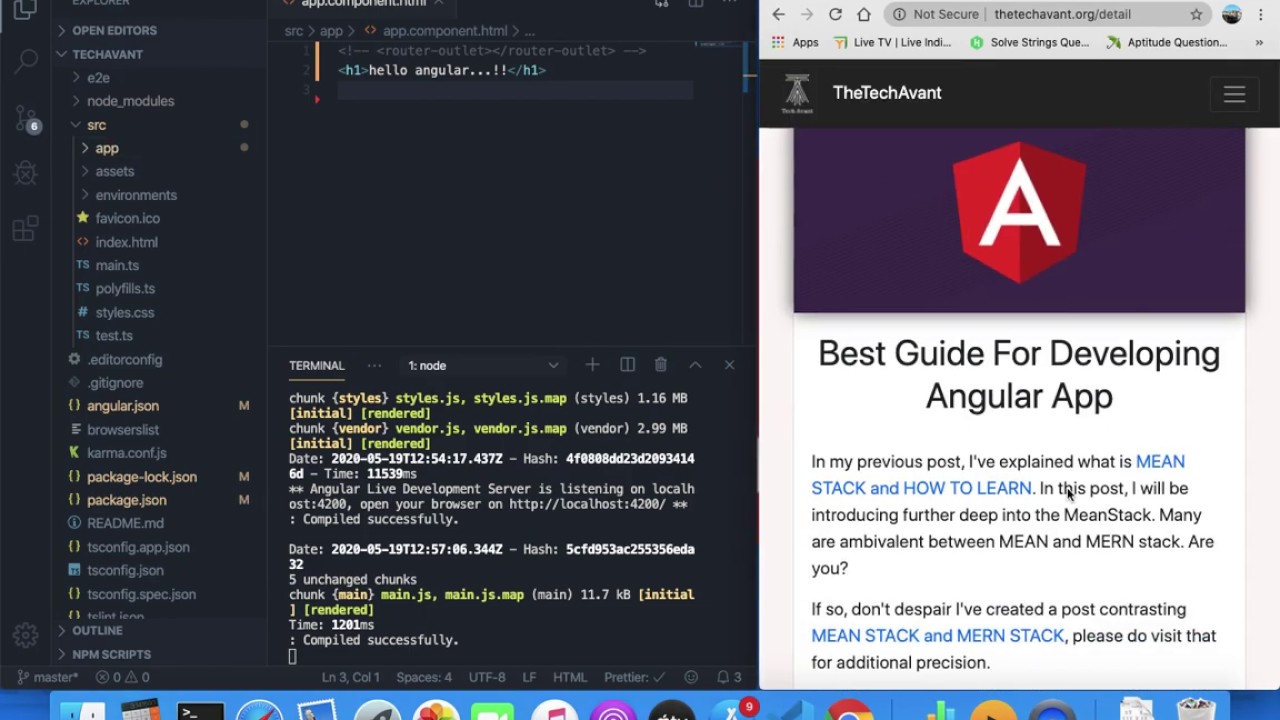Kill terminal using the trash icon

[661, 365]
